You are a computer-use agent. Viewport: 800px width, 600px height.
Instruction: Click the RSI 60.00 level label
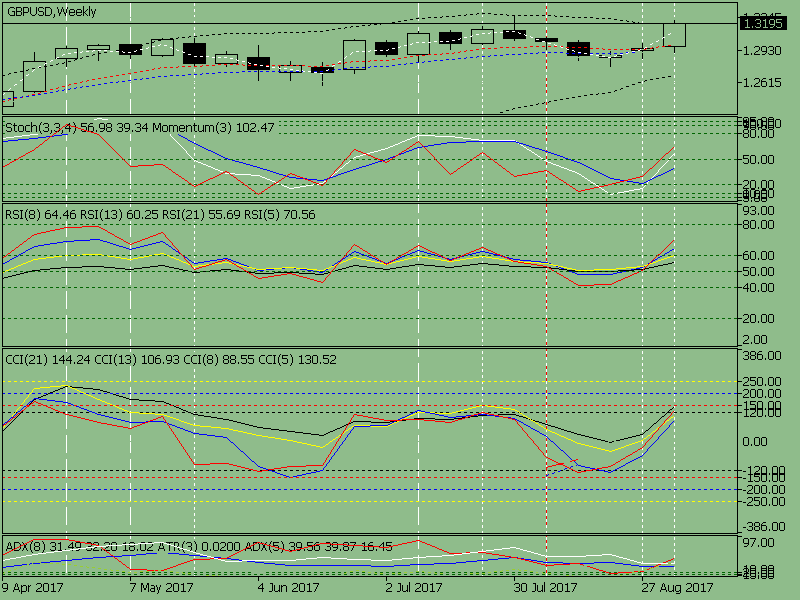758,256
